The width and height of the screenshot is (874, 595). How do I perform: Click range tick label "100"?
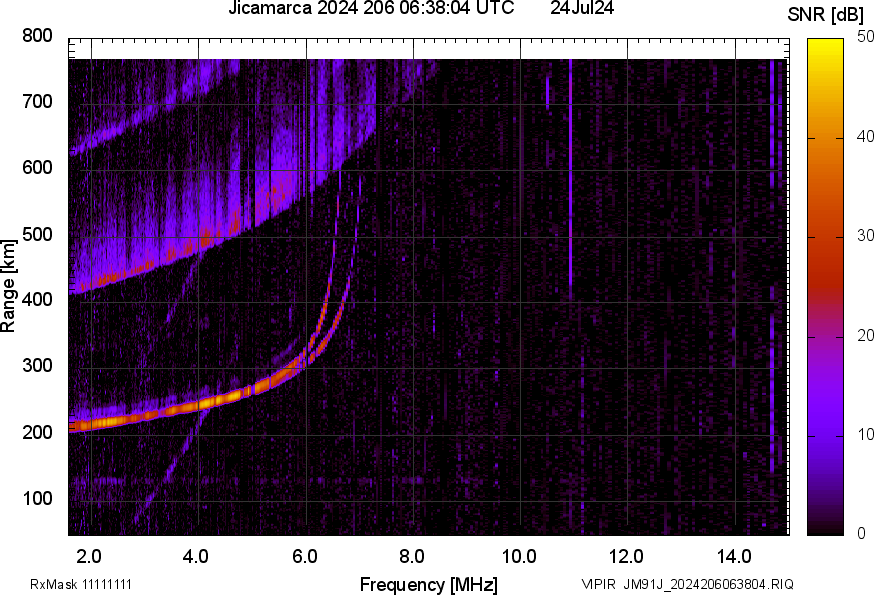tap(37, 498)
